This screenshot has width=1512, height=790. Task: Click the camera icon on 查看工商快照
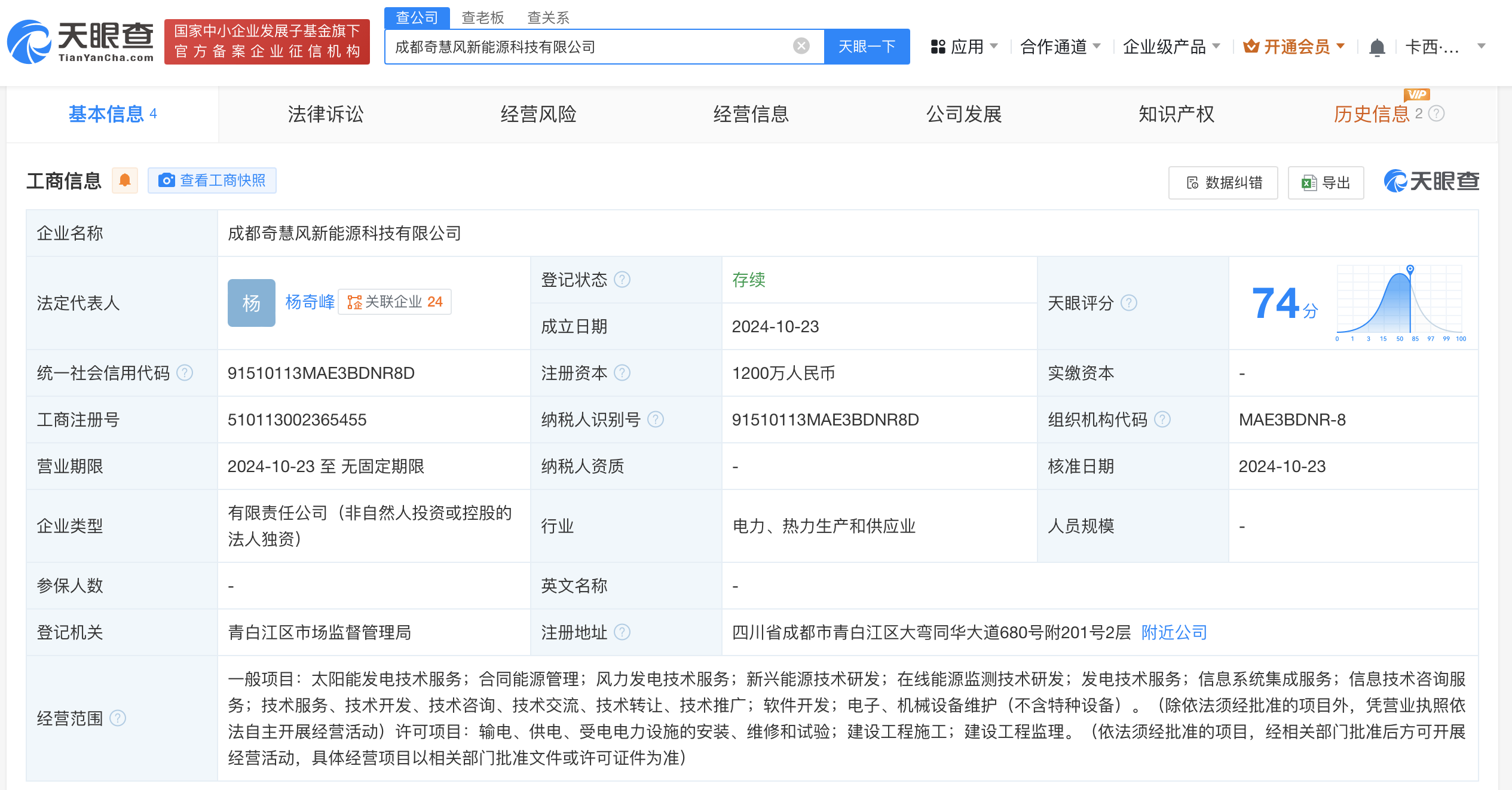[167, 180]
